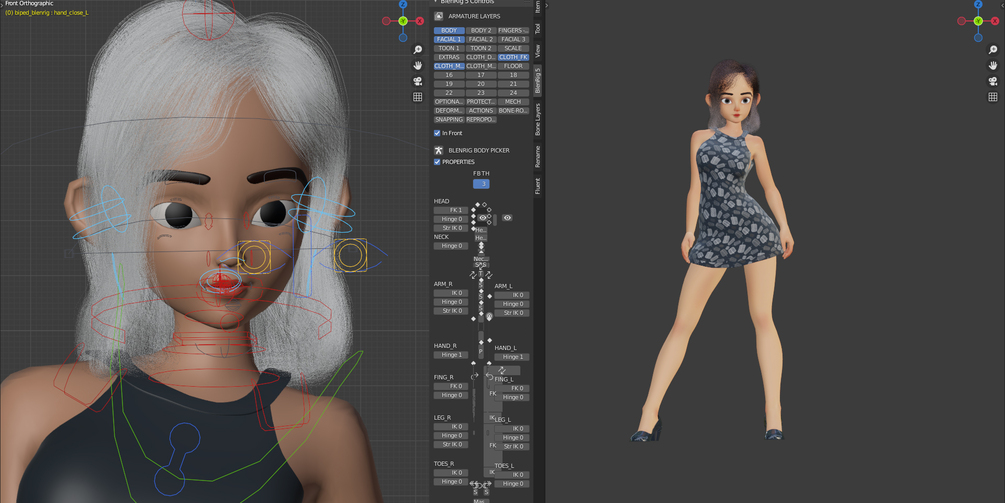Click the swap arrows icon above FING_L
Screen dimensions: 1005x503
(x=502, y=370)
